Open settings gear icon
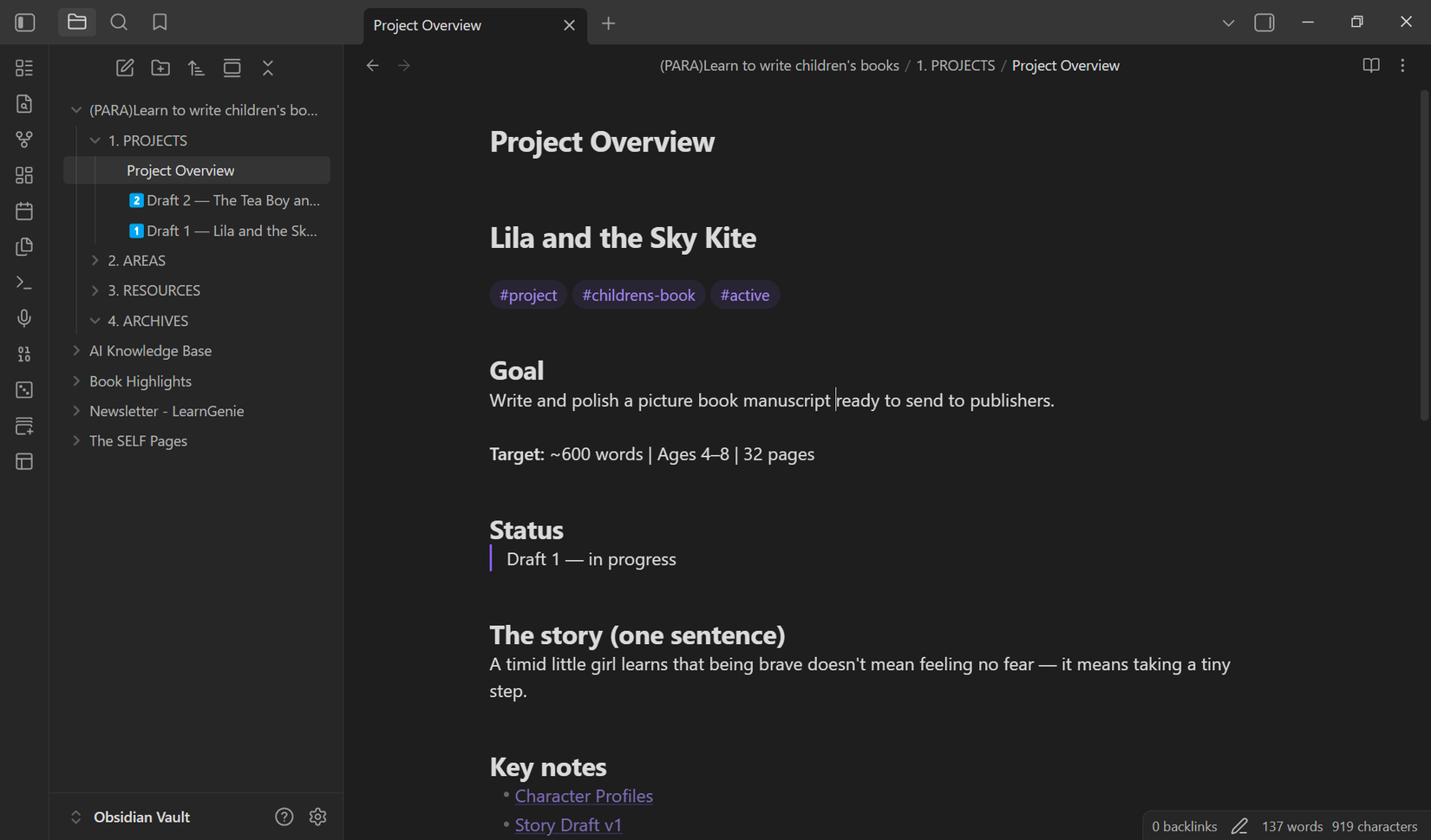 [317, 817]
